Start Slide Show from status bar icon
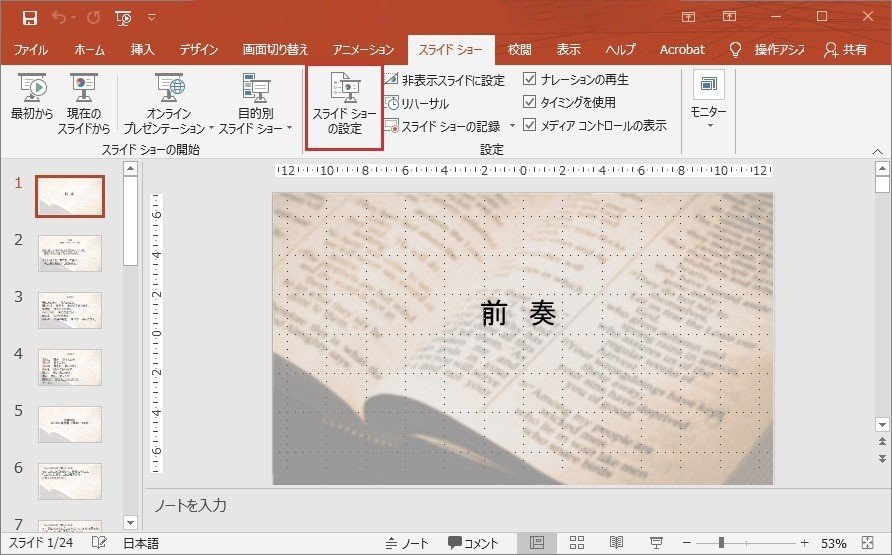 (x=656, y=543)
